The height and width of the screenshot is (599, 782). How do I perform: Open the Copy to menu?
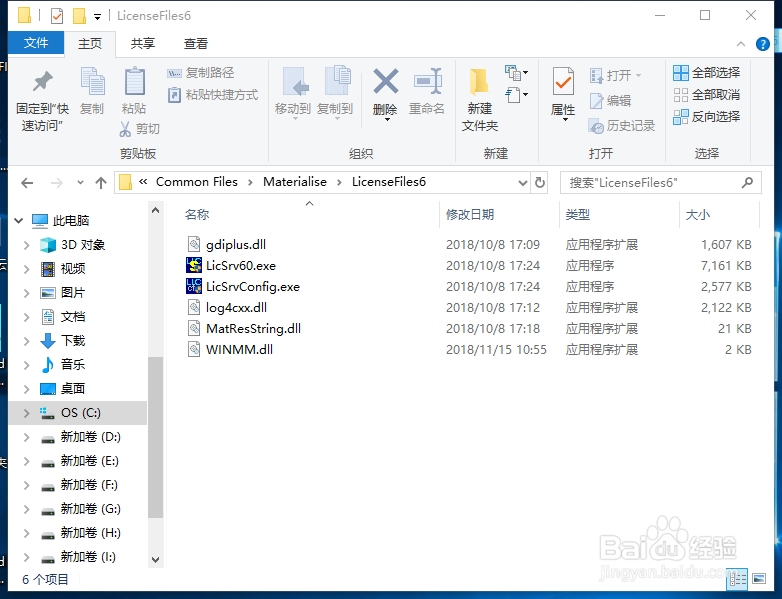[335, 93]
